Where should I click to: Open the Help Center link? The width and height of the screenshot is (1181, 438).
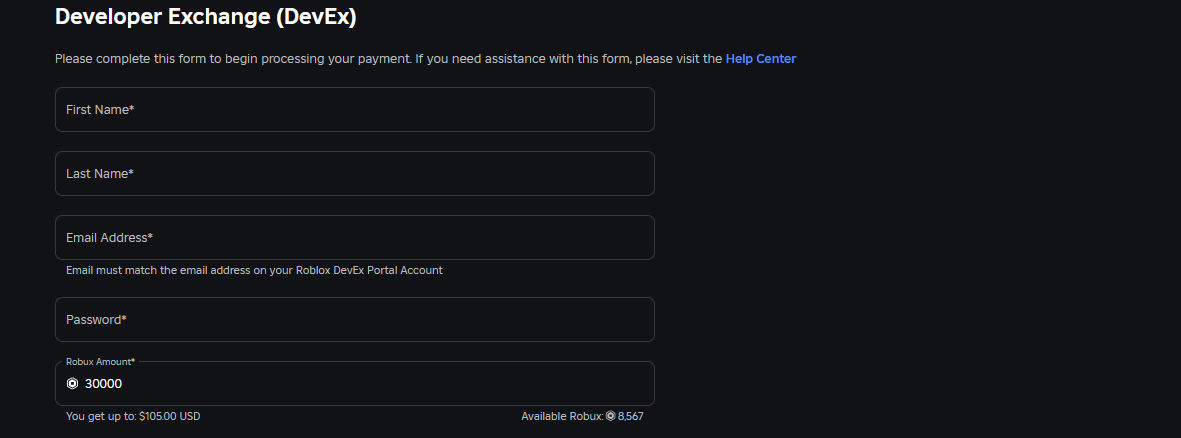click(760, 59)
